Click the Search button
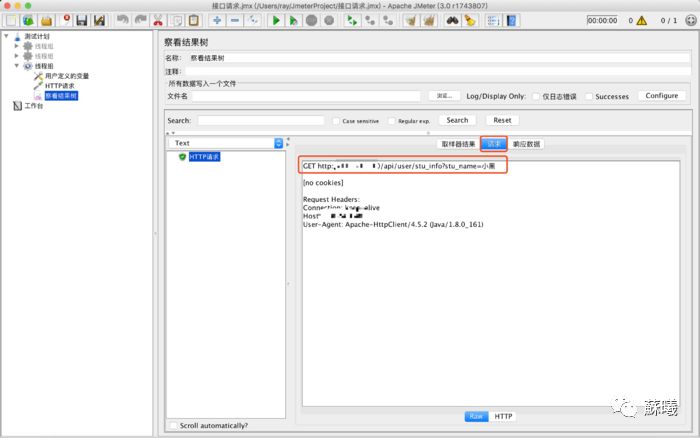This screenshot has height=438, width=700. tap(457, 120)
